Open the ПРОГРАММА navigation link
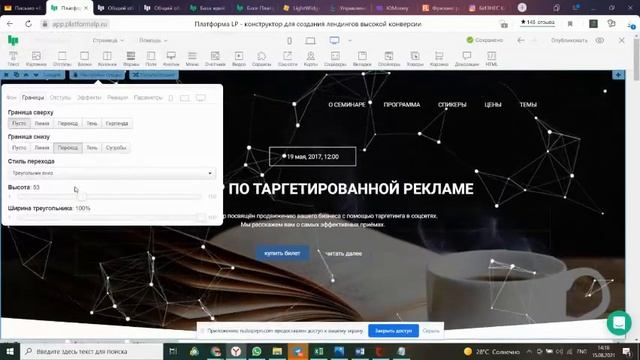640x360 pixels. [x=402, y=104]
